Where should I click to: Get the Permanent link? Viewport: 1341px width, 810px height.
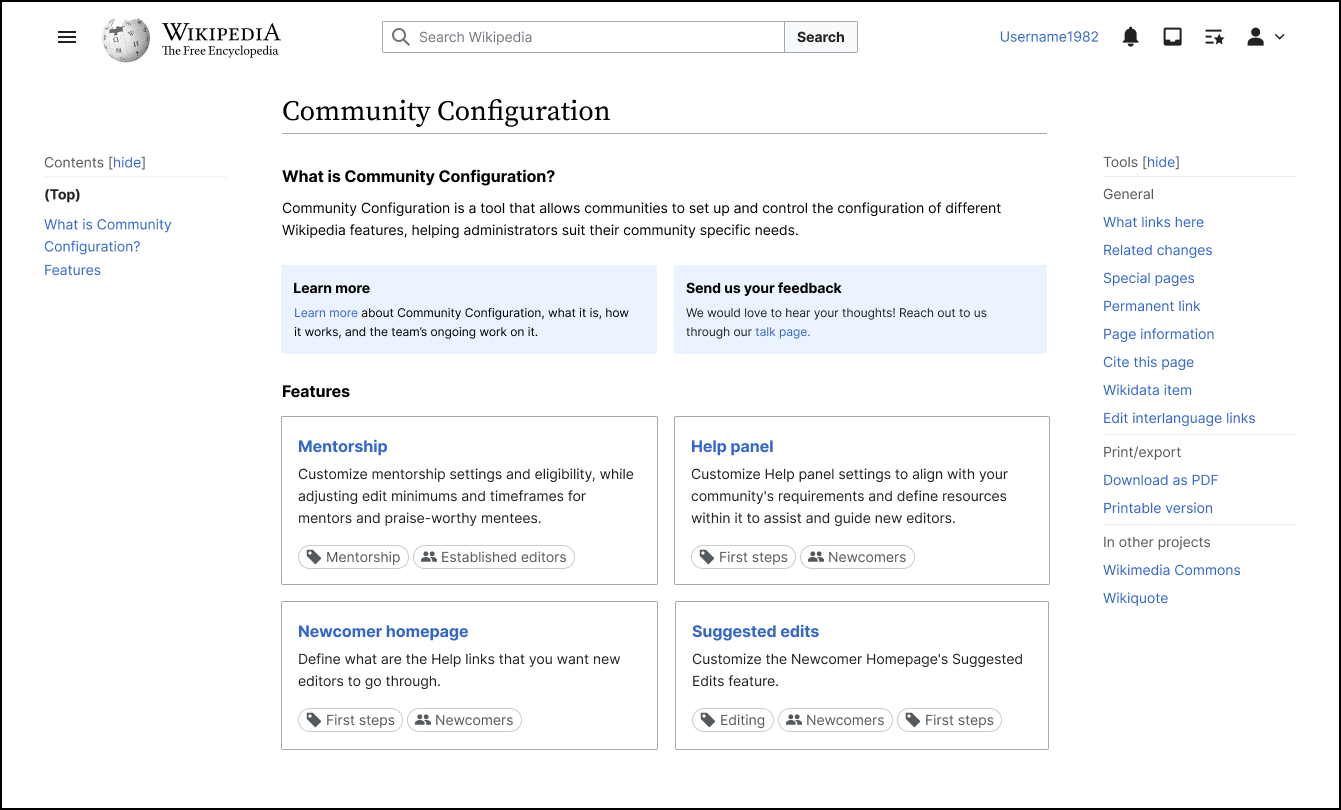pyautogui.click(x=1151, y=306)
